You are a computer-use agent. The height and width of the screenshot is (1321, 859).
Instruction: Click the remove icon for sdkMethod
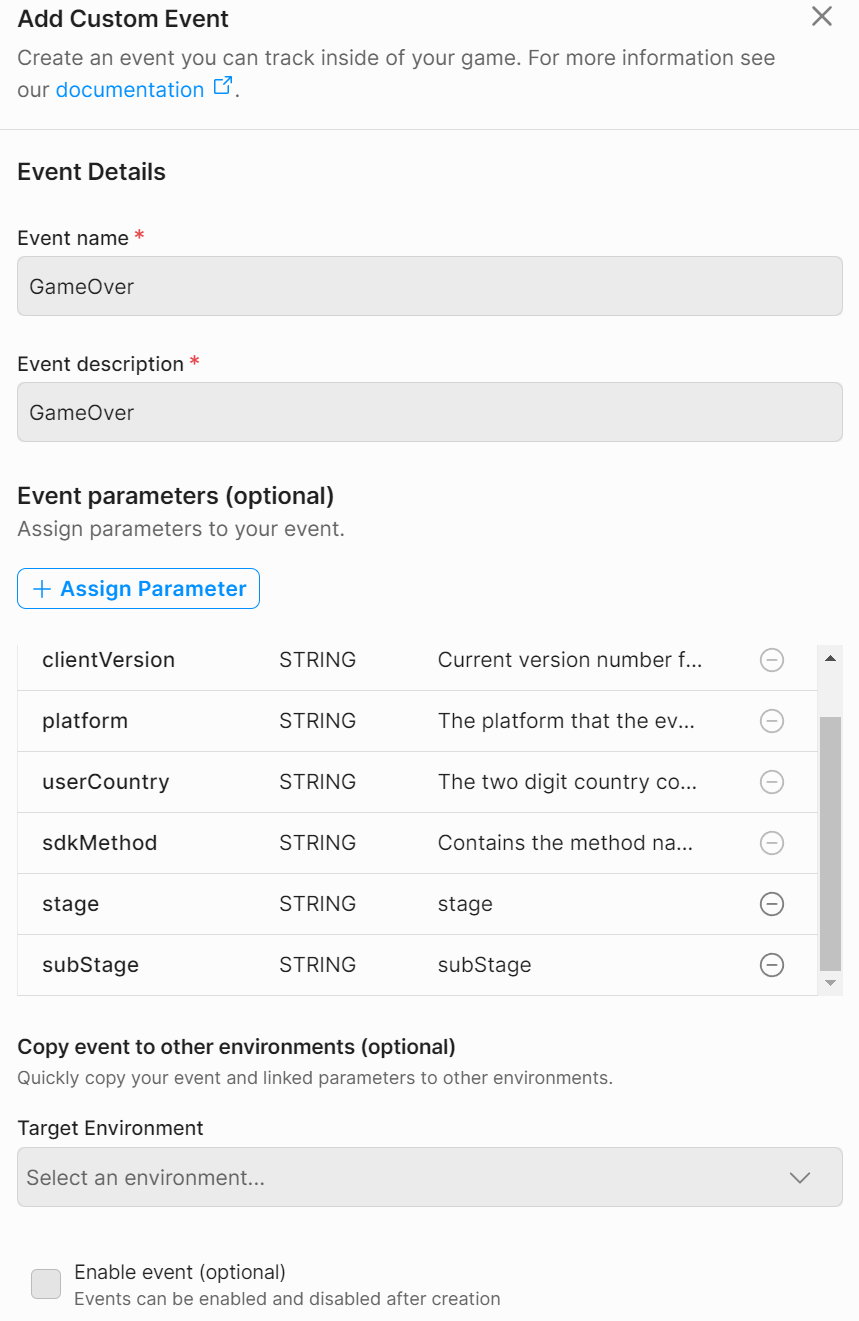pyautogui.click(x=772, y=843)
